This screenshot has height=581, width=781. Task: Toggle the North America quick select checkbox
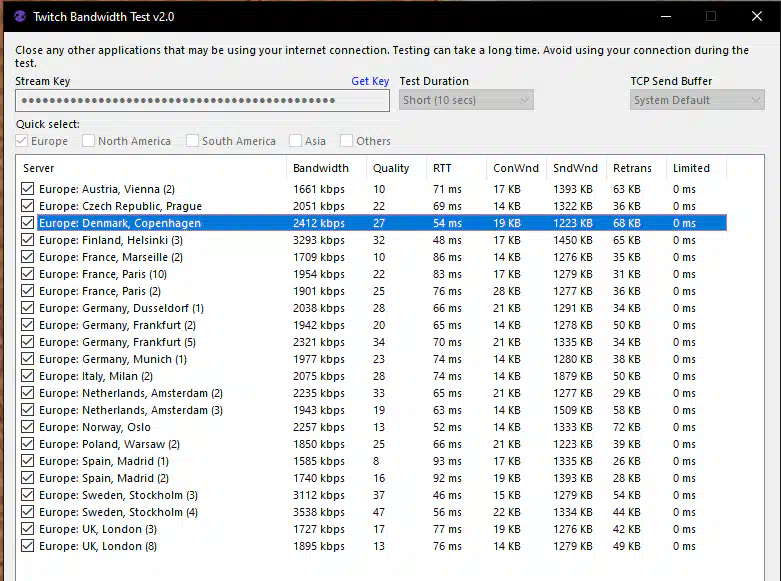pyautogui.click(x=88, y=141)
